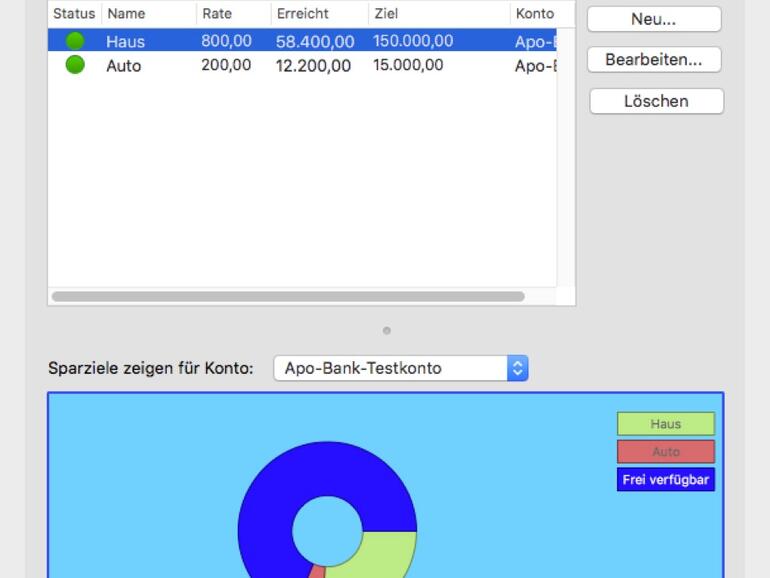Click the 12.200,00 Erreicht value
Screen dimensions: 770x578
[x=313, y=65]
